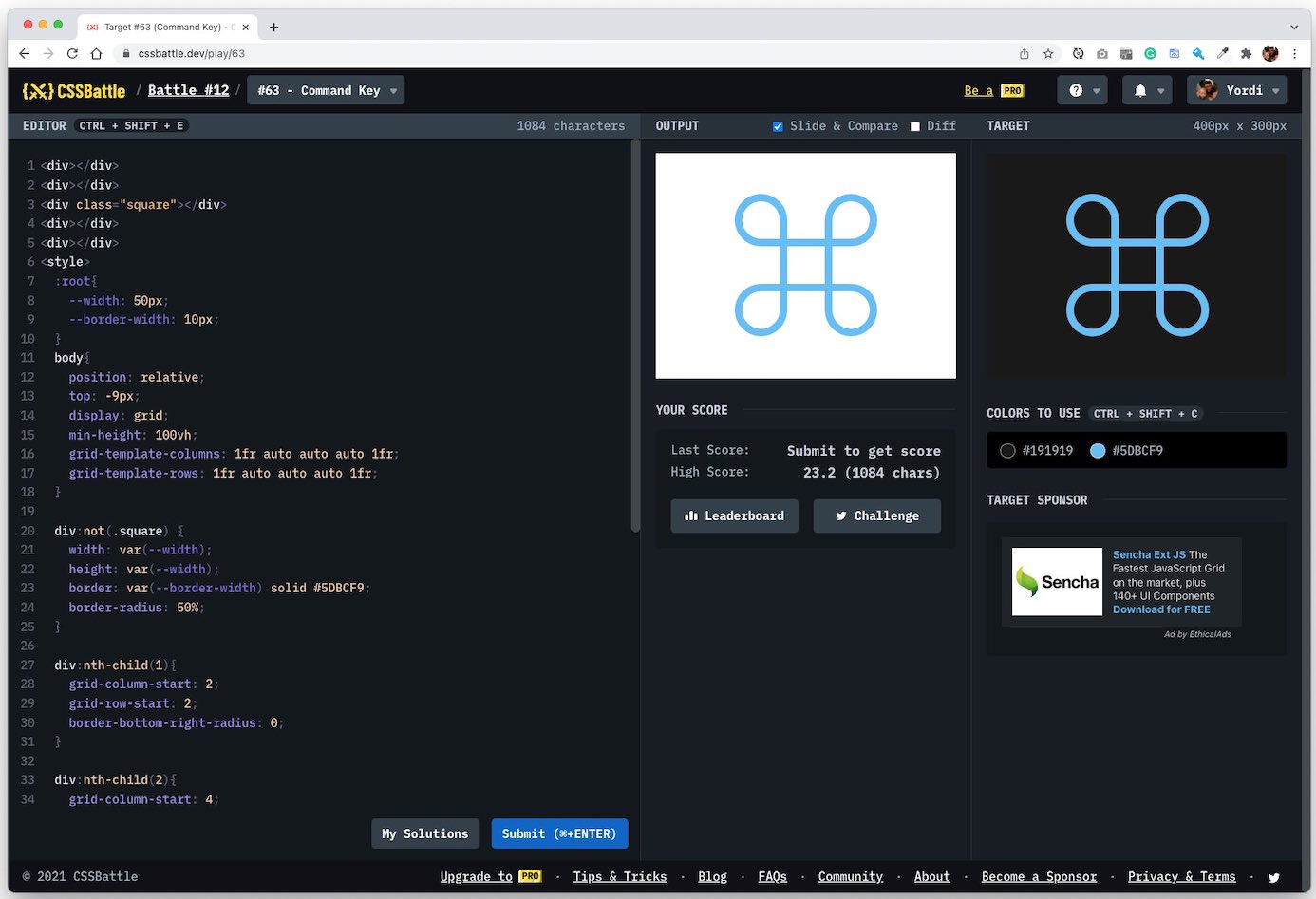1316x899 pixels.
Task: Open a new browser tab
Action: pos(273,27)
